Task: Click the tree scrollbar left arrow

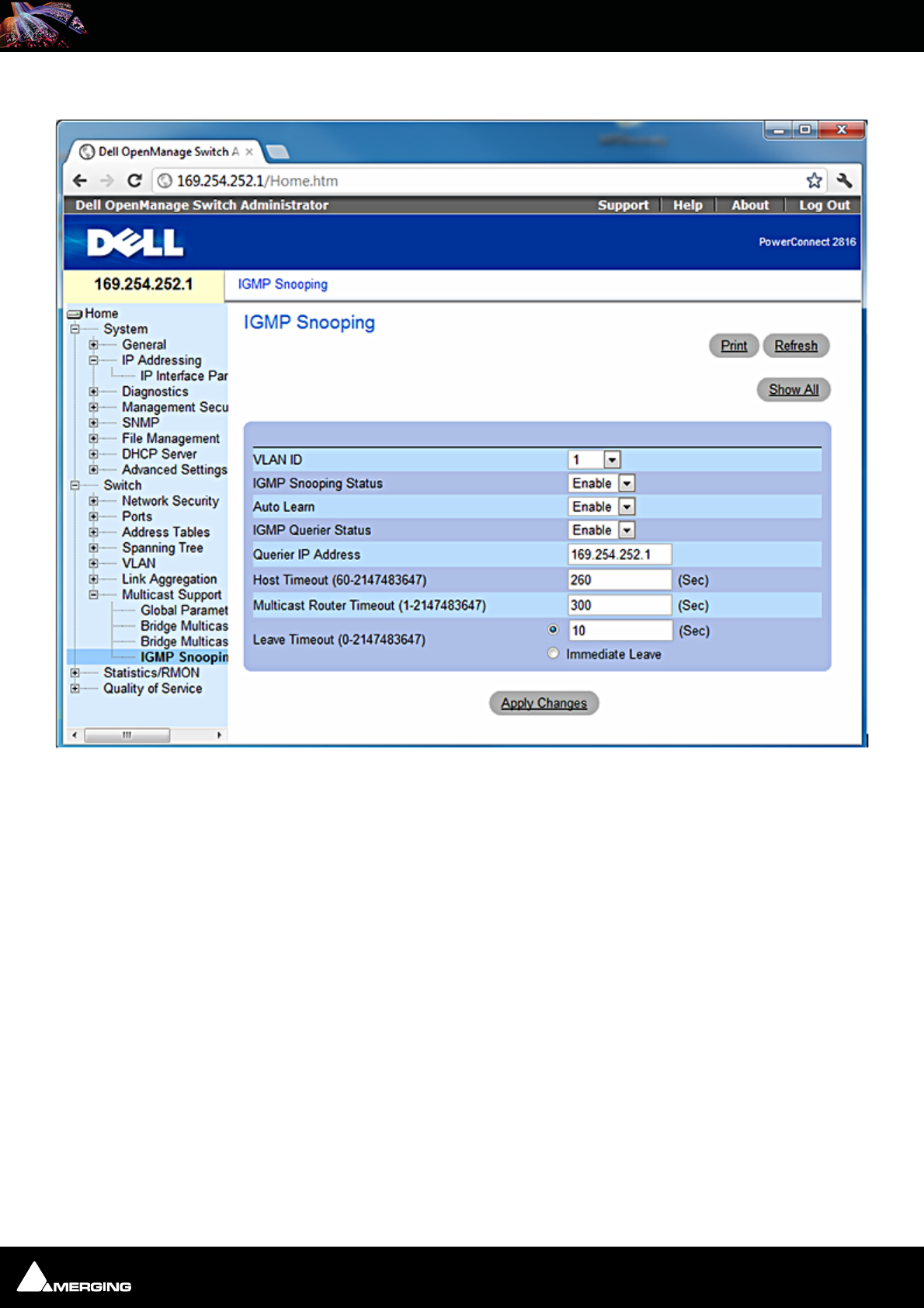Action: [x=75, y=735]
